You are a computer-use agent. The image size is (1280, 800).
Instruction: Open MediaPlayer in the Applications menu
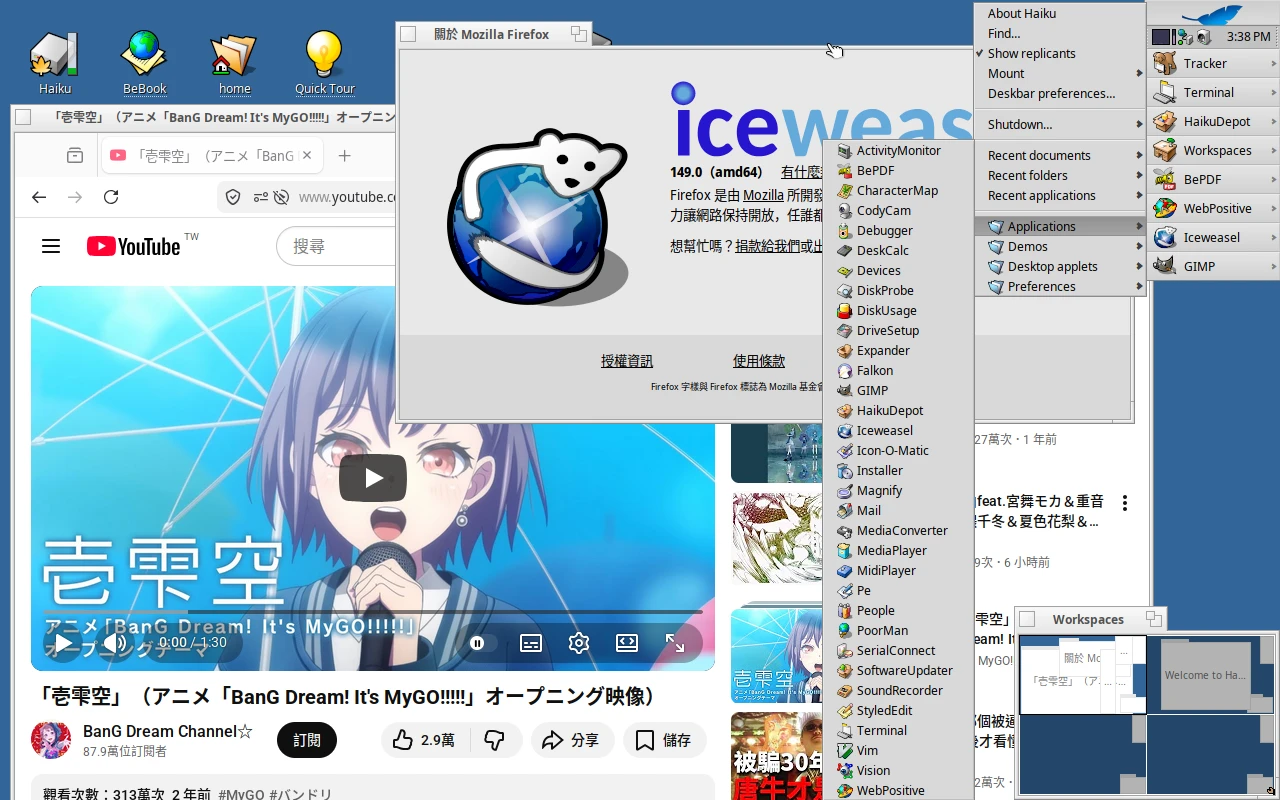(890, 550)
